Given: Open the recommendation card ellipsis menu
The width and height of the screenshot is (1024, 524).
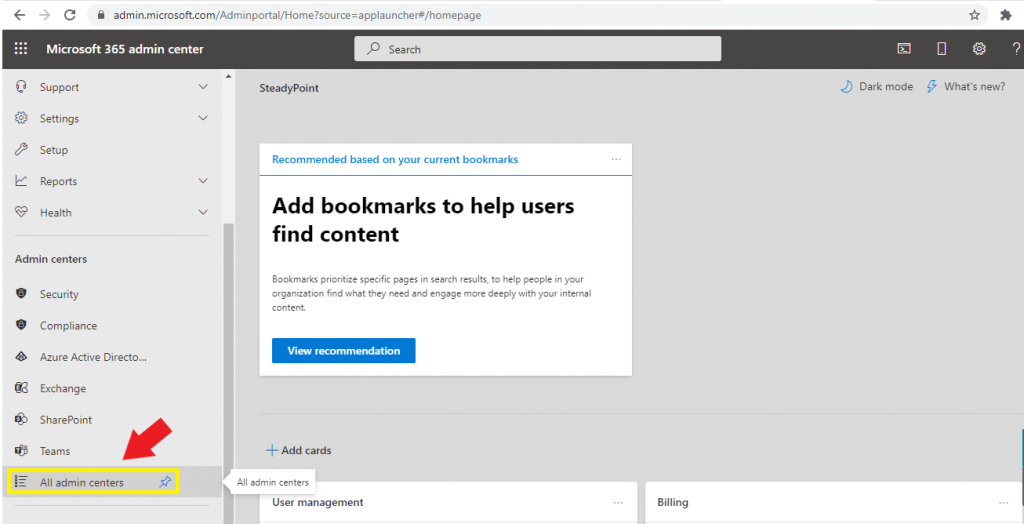Looking at the screenshot, I should click(616, 159).
